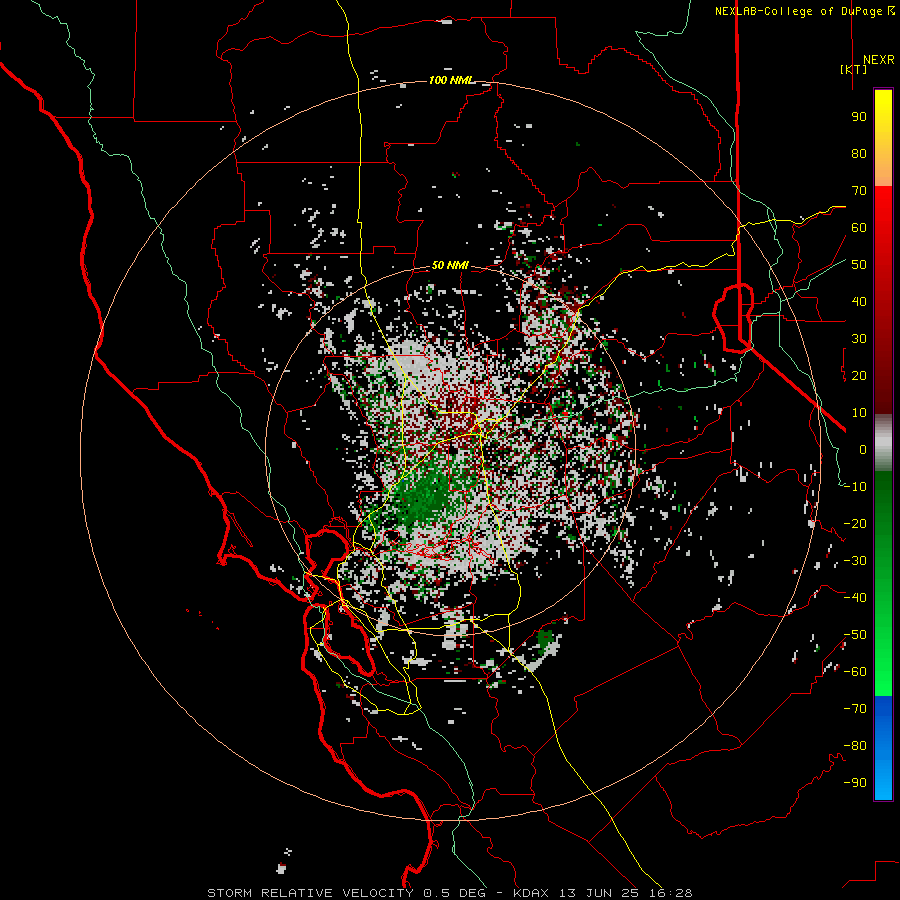This screenshot has height=900, width=900.
Task: Click the [KT] units label
Action: (854, 69)
